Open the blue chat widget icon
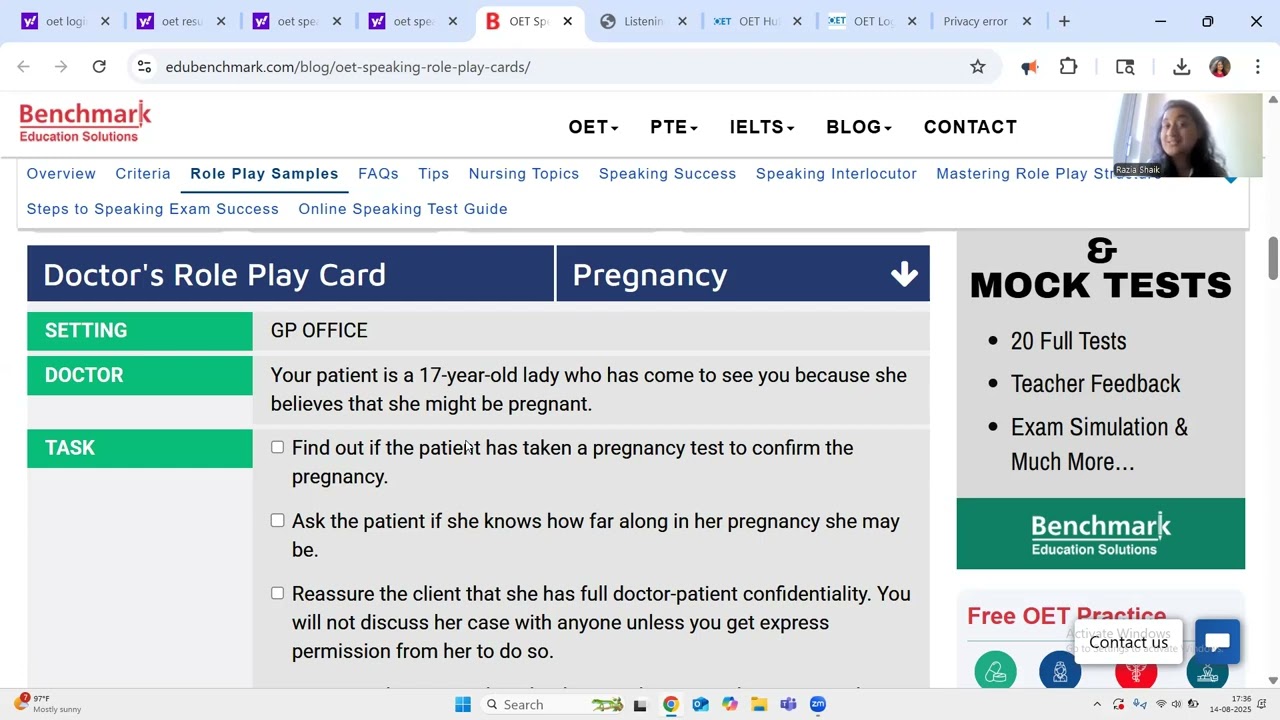The image size is (1280, 720). [x=1217, y=642]
